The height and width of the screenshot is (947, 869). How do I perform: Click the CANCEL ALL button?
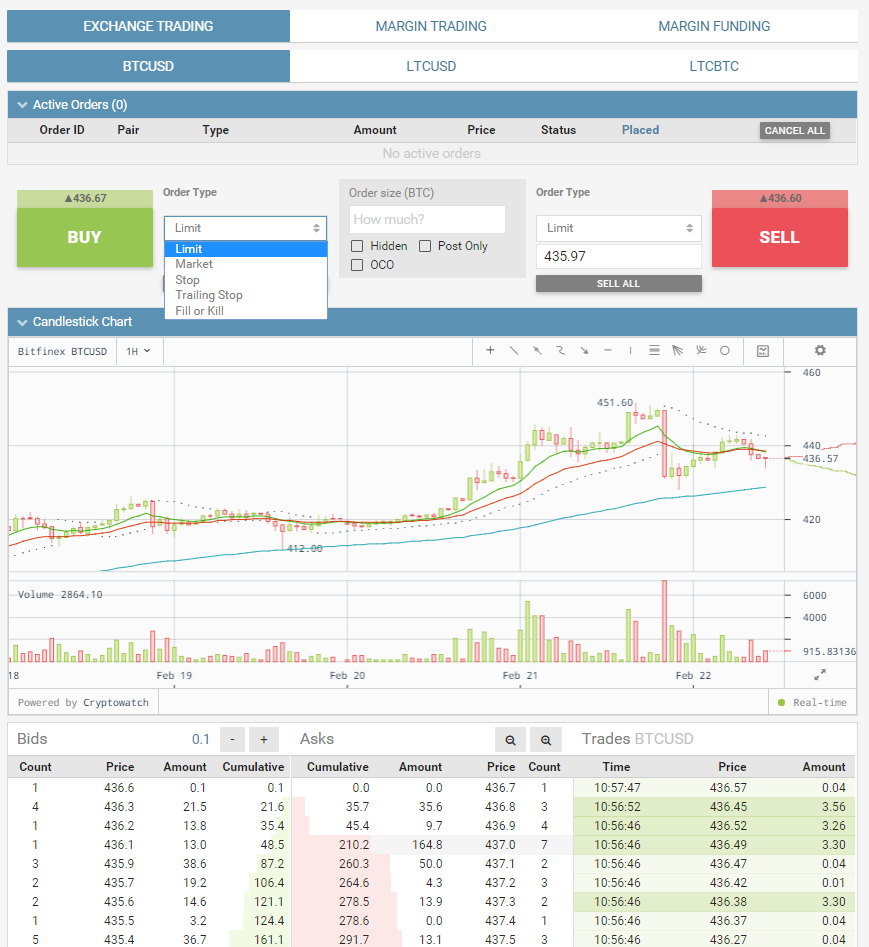795,130
